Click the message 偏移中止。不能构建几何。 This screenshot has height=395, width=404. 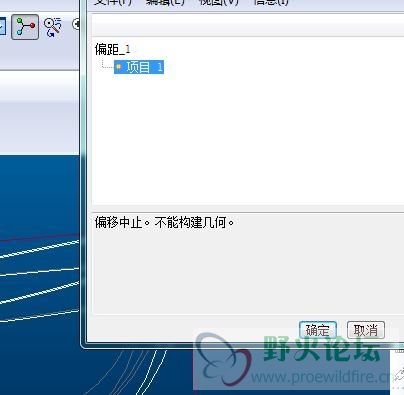point(164,222)
